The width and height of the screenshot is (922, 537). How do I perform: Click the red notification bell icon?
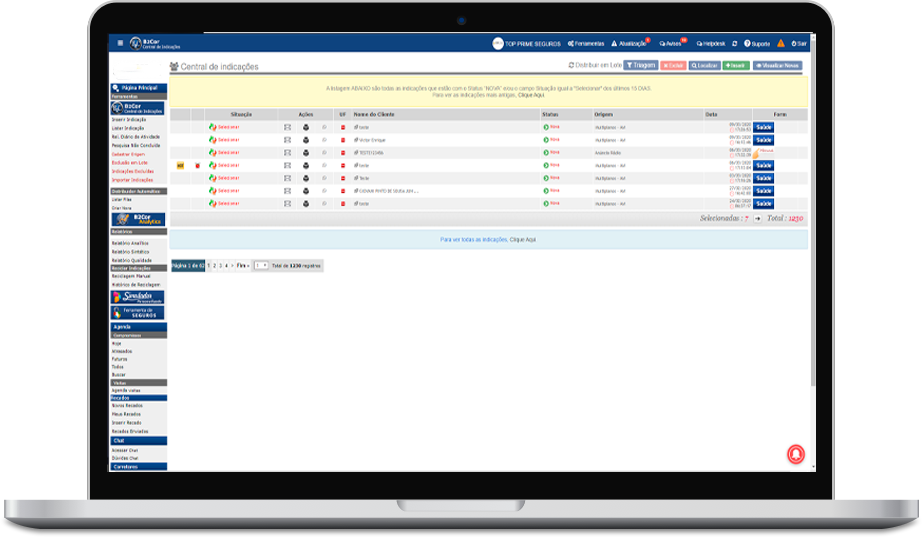pyautogui.click(x=796, y=454)
